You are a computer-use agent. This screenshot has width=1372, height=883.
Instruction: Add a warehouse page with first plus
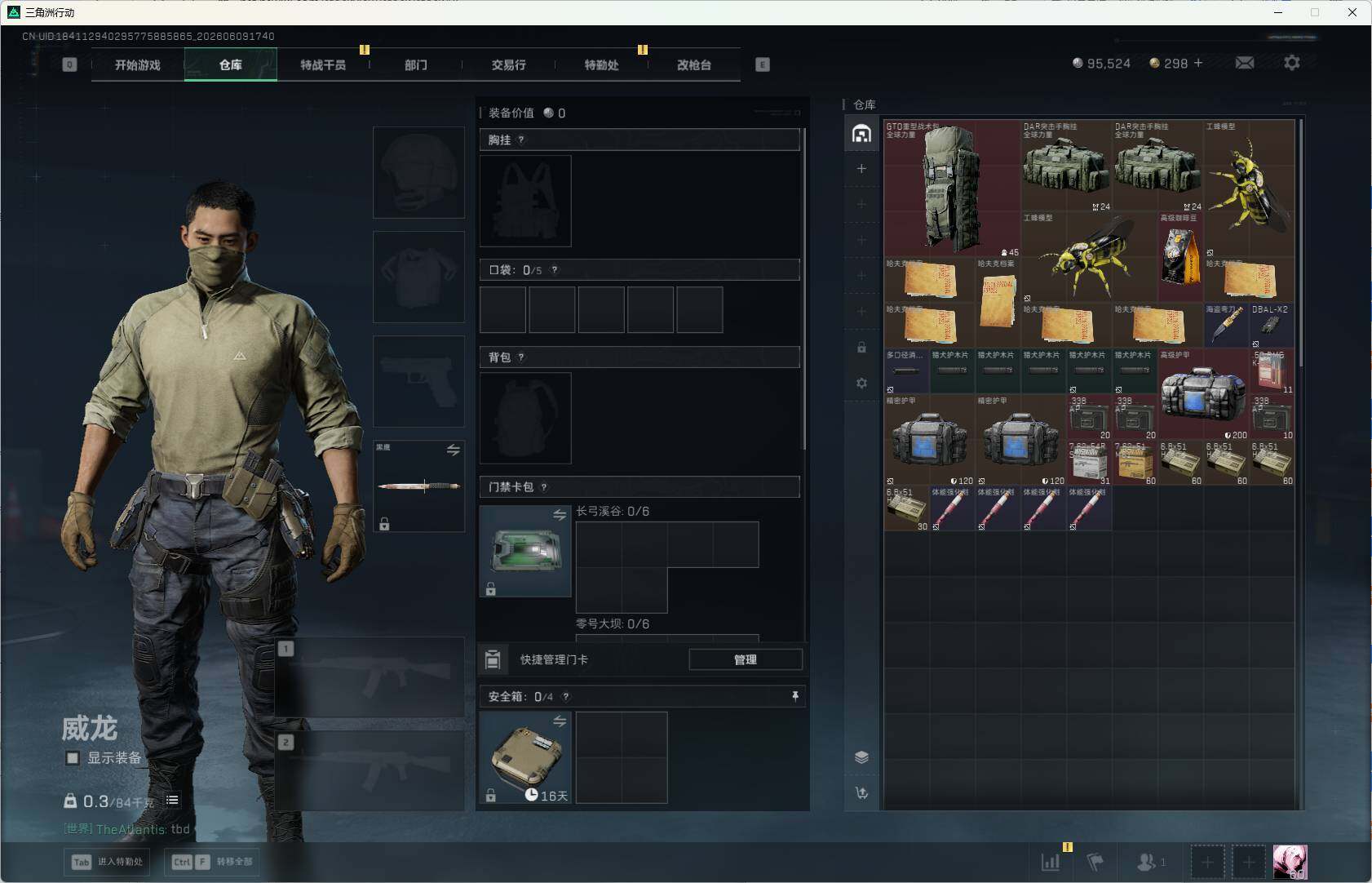pos(861,169)
